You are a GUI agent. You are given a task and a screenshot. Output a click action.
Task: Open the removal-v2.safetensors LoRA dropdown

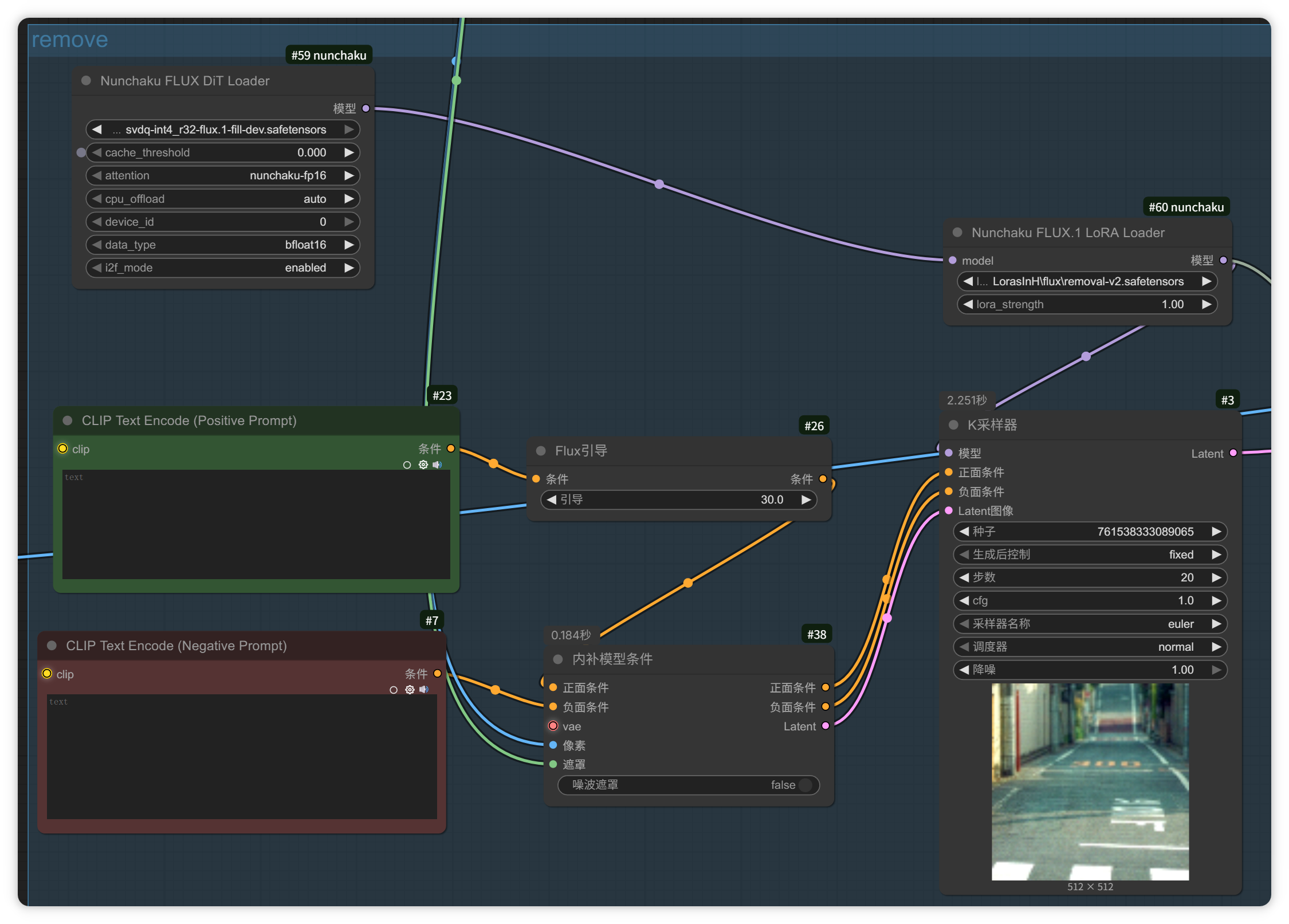[x=1087, y=281]
